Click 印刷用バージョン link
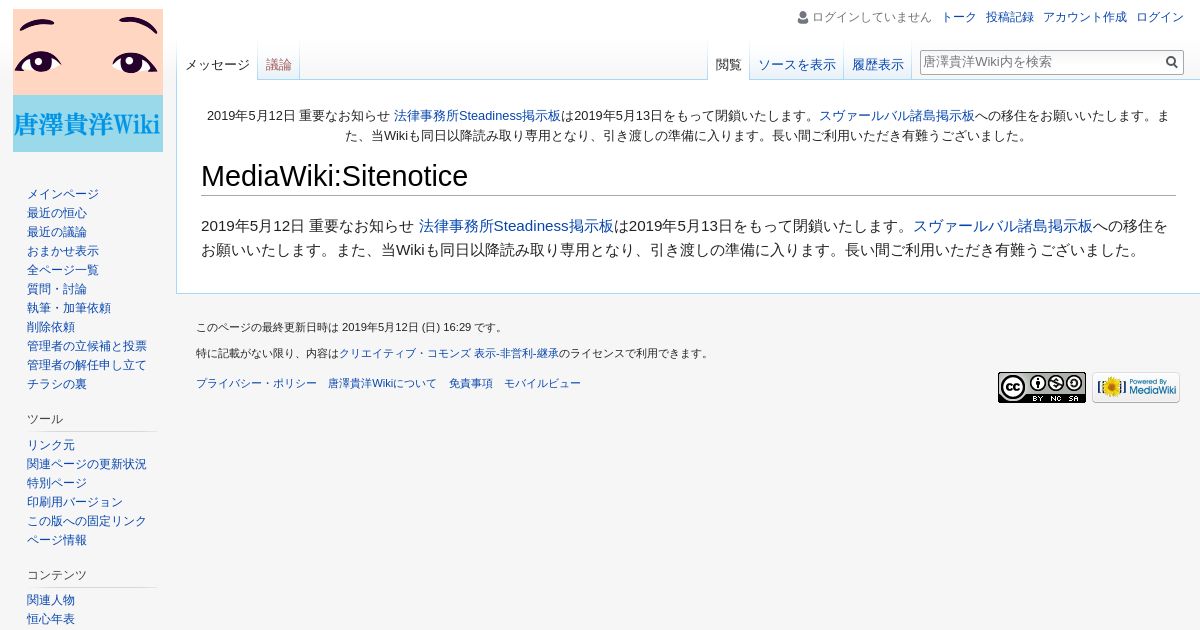This screenshot has height=630, width=1200. click(75, 502)
